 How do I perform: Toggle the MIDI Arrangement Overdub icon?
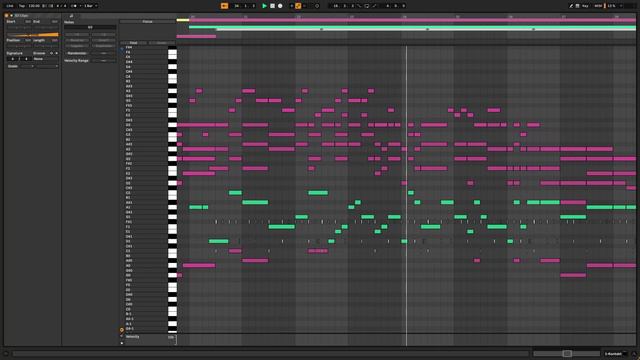(x=291, y=6)
